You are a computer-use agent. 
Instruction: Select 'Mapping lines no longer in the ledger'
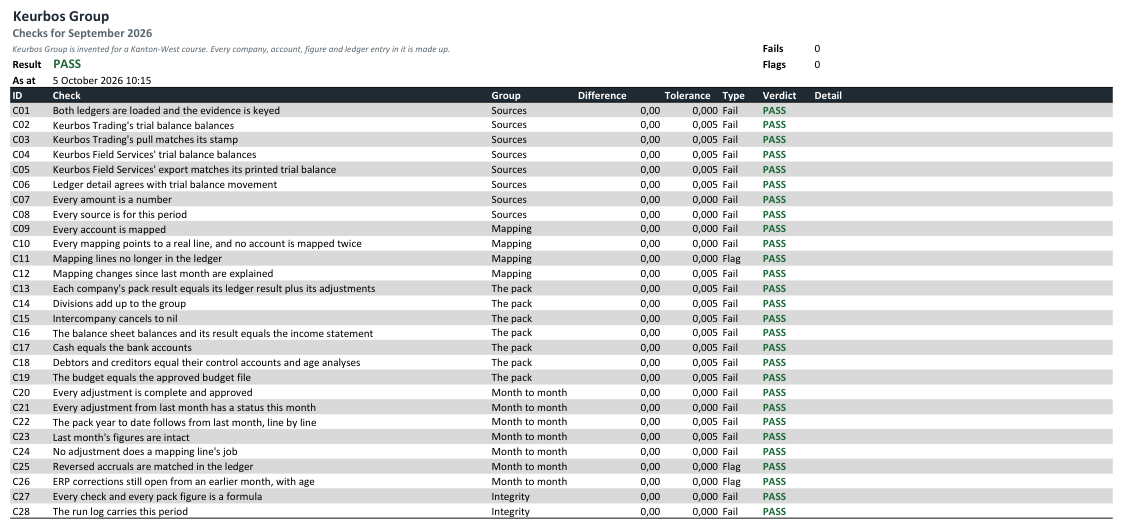(137, 259)
